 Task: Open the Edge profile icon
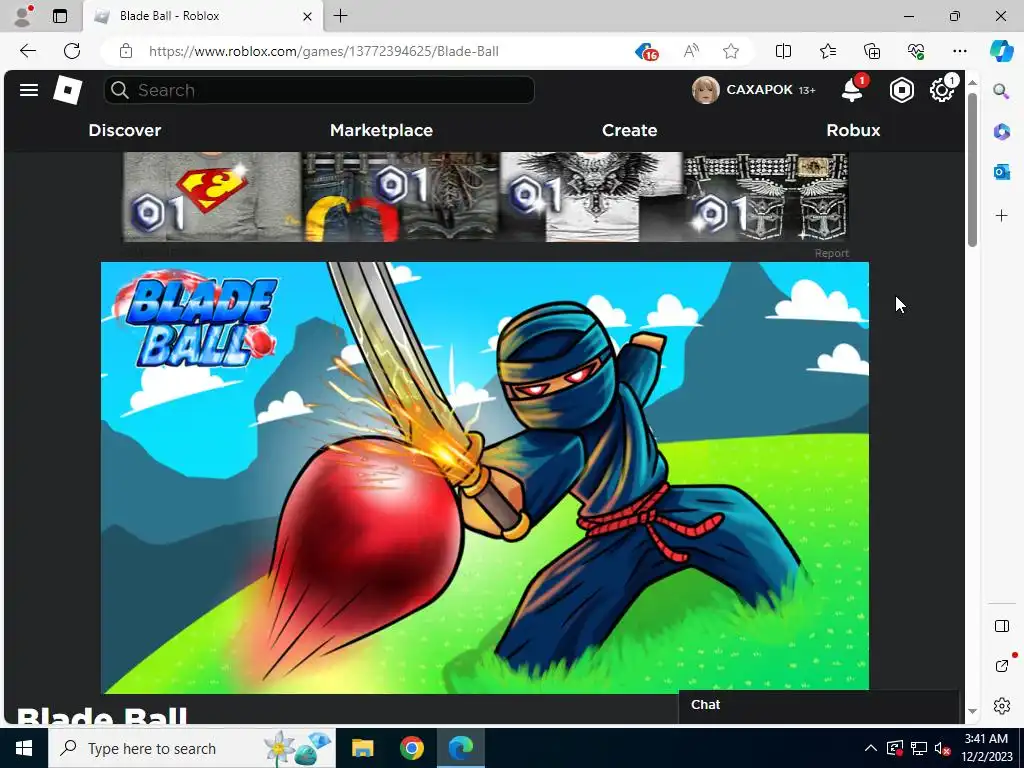(24, 16)
